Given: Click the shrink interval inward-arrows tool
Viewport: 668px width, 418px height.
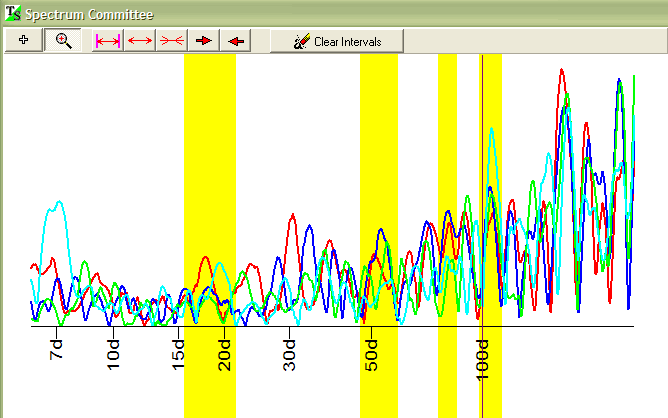Looking at the screenshot, I should (x=172, y=41).
